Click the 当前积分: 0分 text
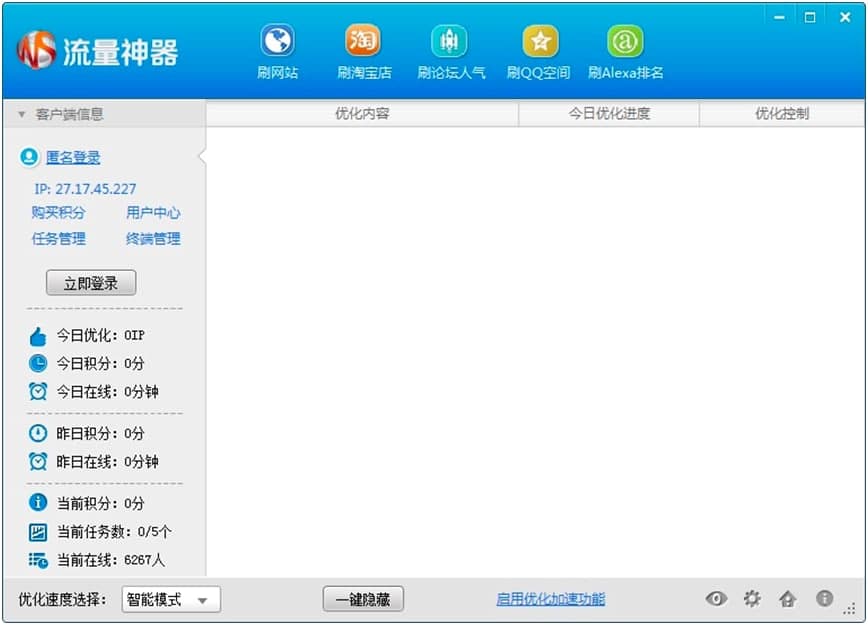 pos(100,503)
